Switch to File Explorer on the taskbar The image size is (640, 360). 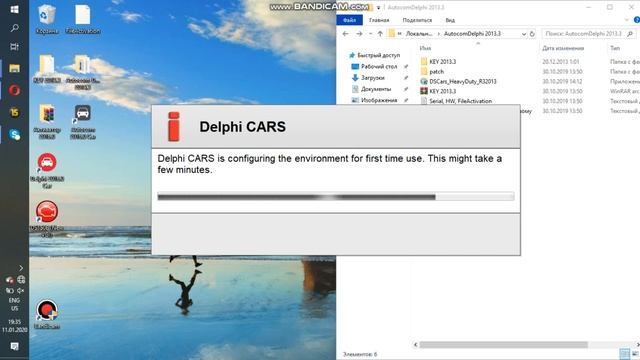[14, 68]
